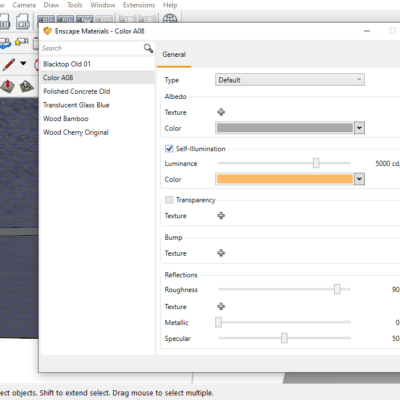400x400 pixels.
Task: Click the globe icon in the toolbar
Action: point(170,19)
